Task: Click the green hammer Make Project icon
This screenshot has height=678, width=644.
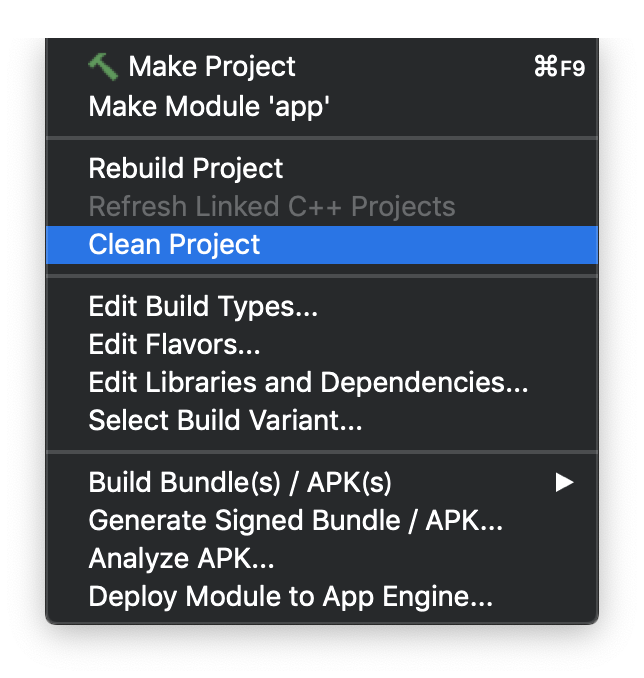Action: tap(103, 67)
